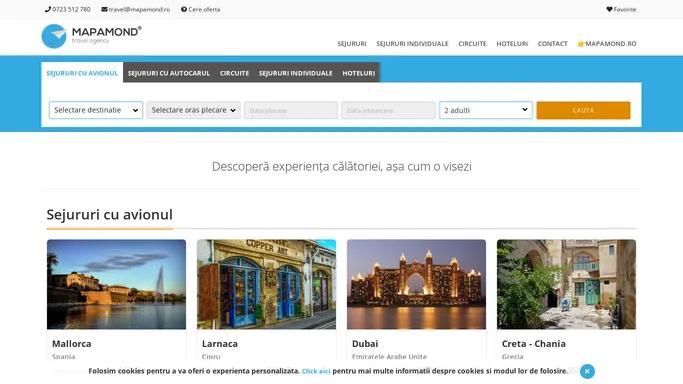This screenshot has width=683, height=384.
Task: Open the Mallorca destination photo
Action: [116, 284]
